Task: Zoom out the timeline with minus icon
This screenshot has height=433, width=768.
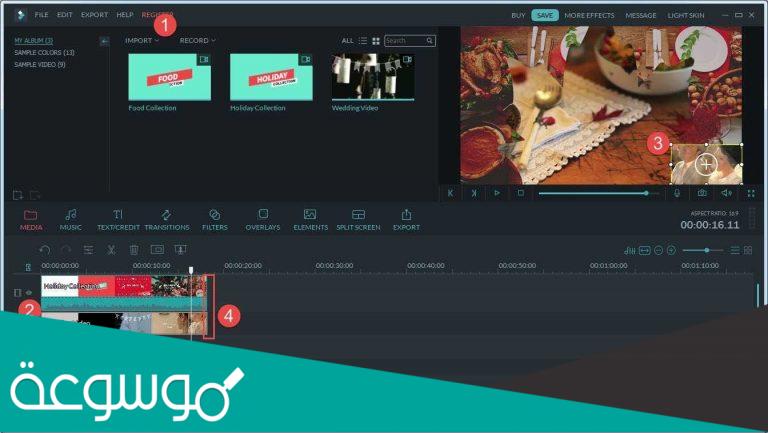Action: click(x=658, y=250)
